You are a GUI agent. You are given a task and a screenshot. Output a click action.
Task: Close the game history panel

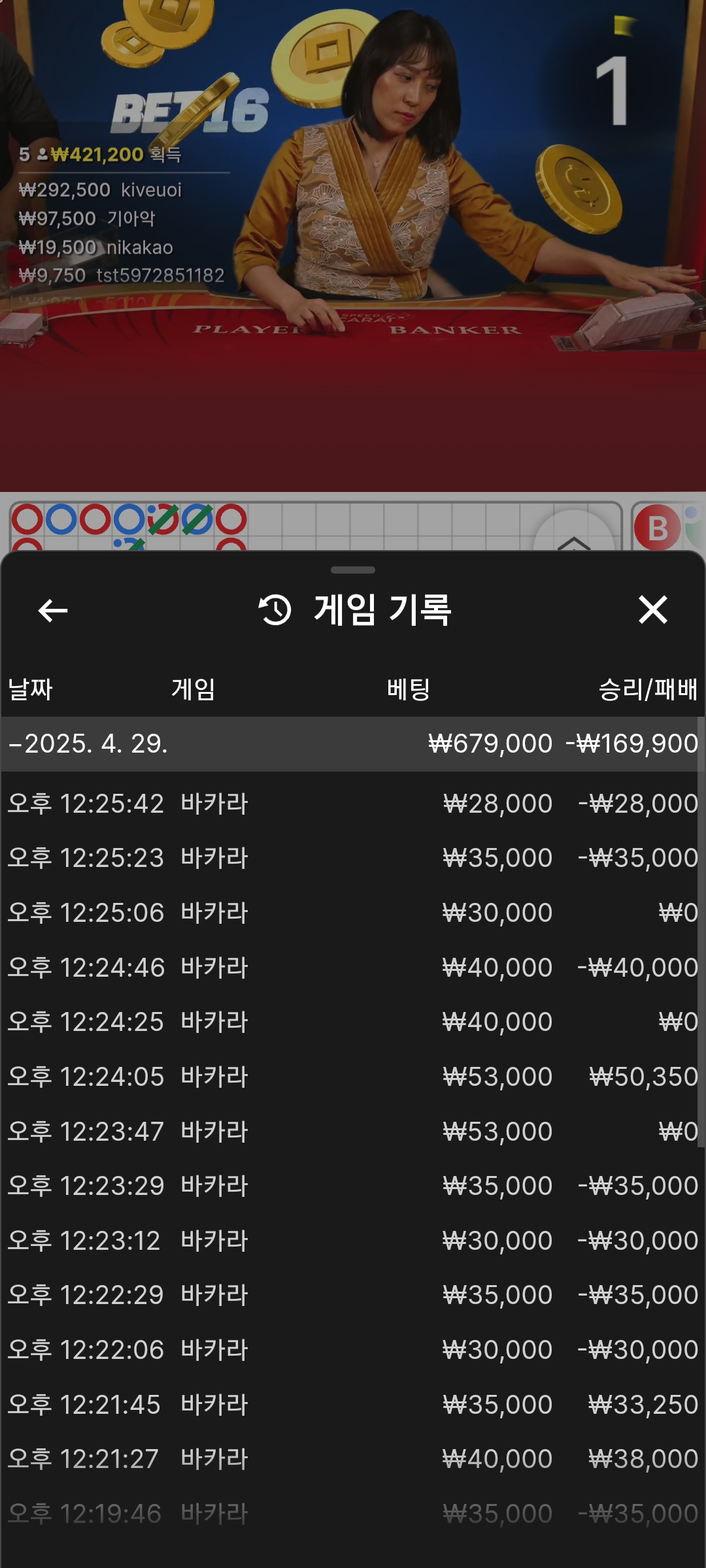pyautogui.click(x=652, y=610)
